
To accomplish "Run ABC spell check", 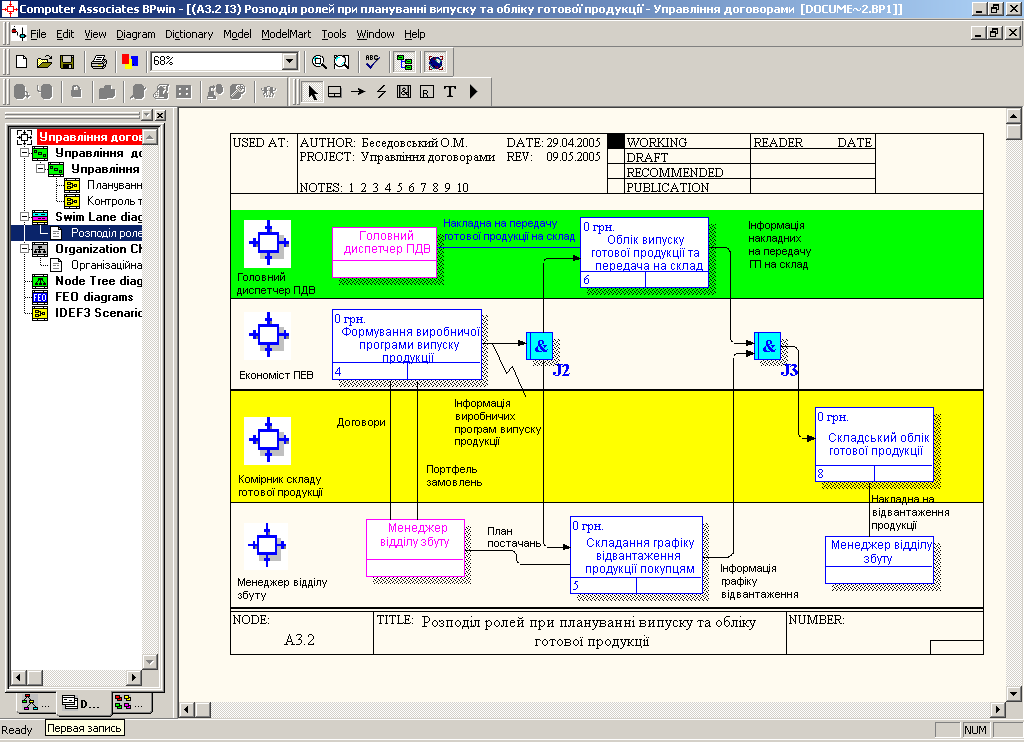I will point(372,62).
